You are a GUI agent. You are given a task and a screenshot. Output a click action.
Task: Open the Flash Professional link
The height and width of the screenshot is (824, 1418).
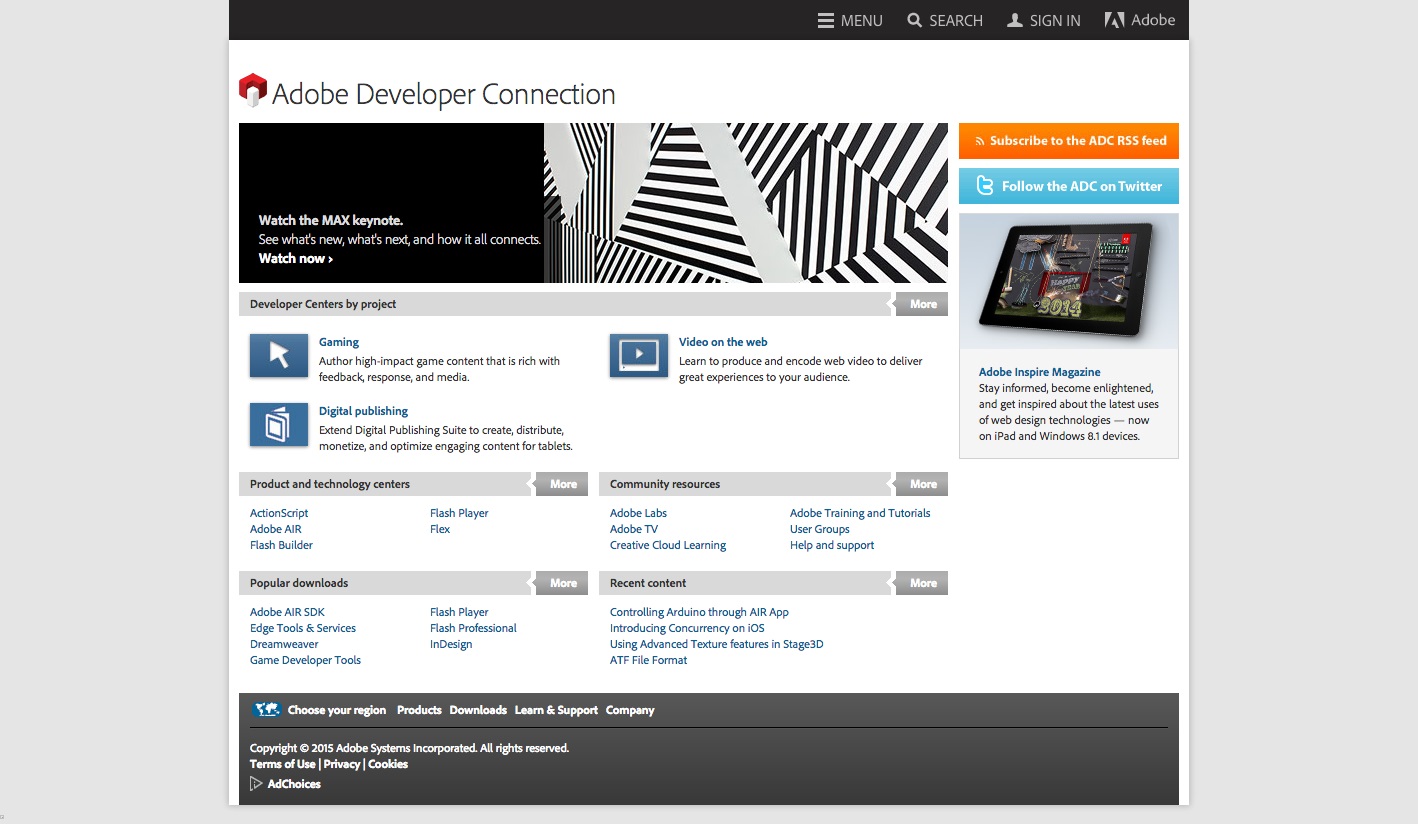pos(473,628)
